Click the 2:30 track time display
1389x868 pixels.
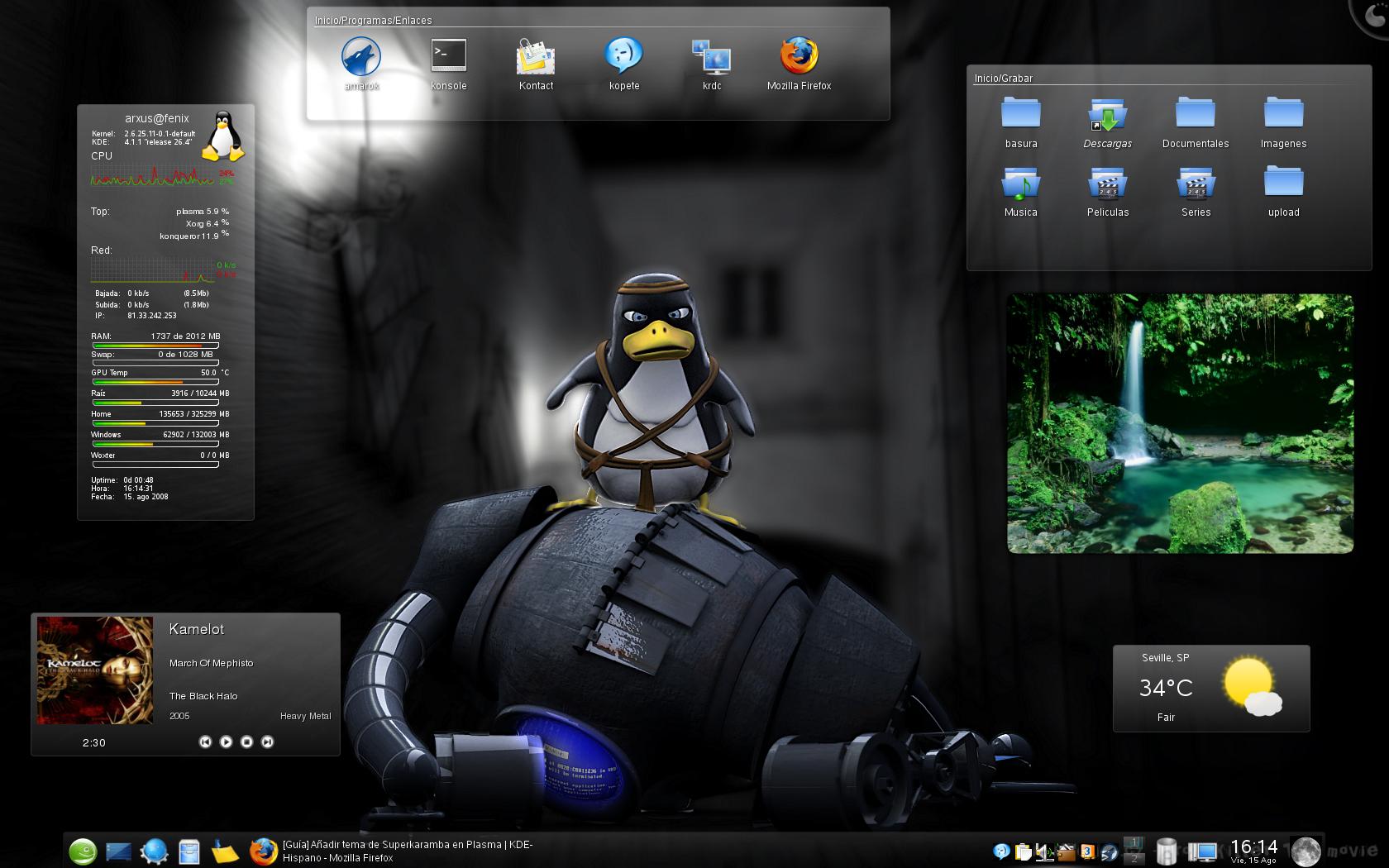tap(94, 742)
